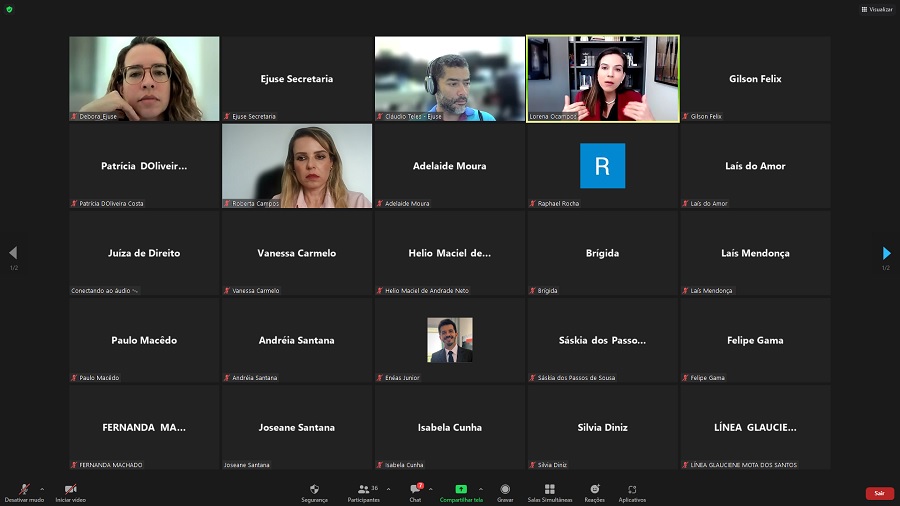Open the Aplicativos panel
The height and width of the screenshot is (506, 900).
(x=632, y=492)
